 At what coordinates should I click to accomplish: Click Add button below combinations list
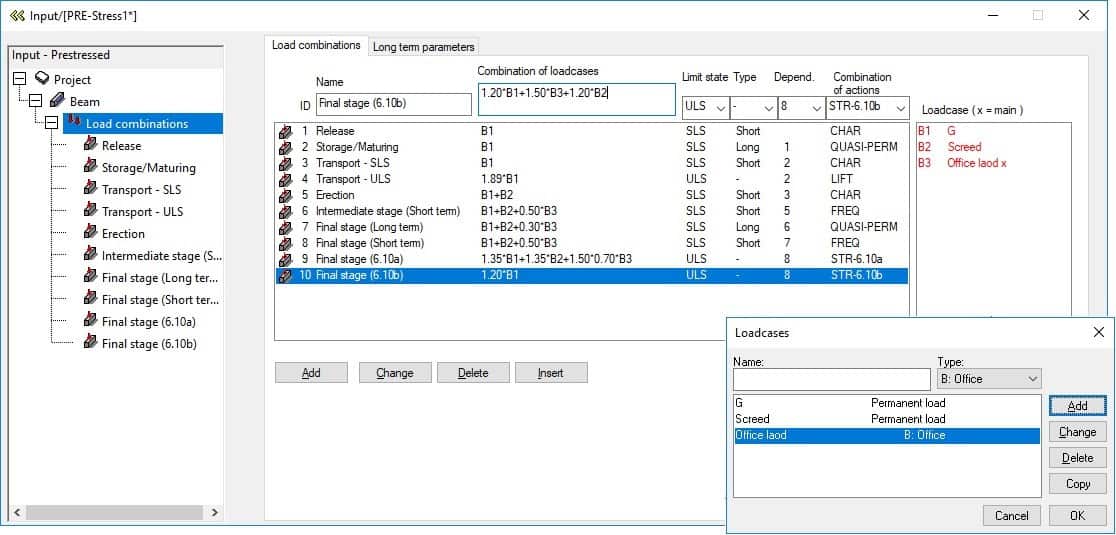click(311, 373)
